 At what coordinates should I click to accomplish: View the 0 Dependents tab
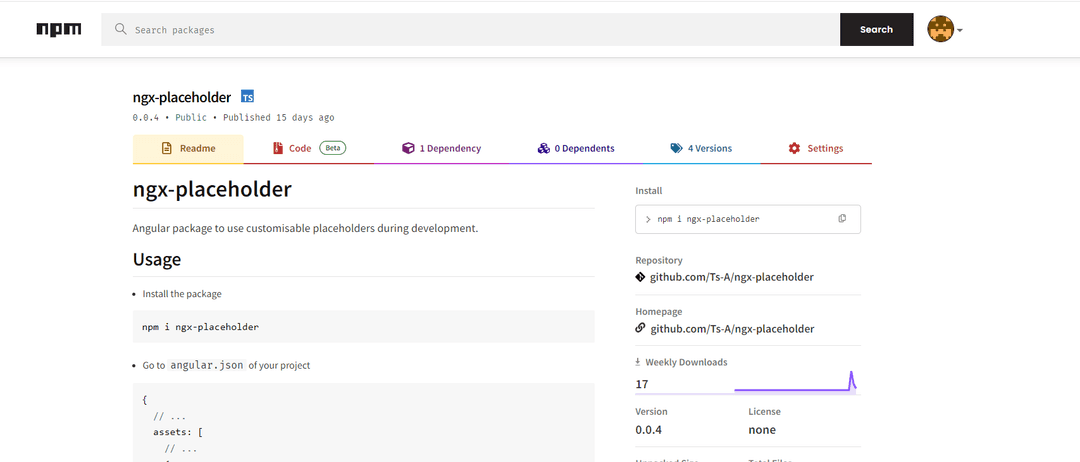point(576,149)
